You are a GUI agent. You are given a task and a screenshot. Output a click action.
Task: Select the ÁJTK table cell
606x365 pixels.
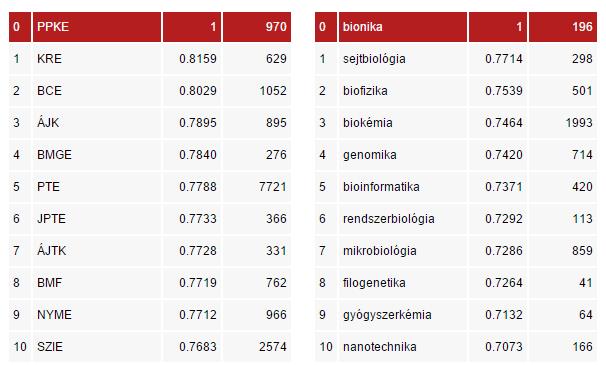click(x=97, y=251)
